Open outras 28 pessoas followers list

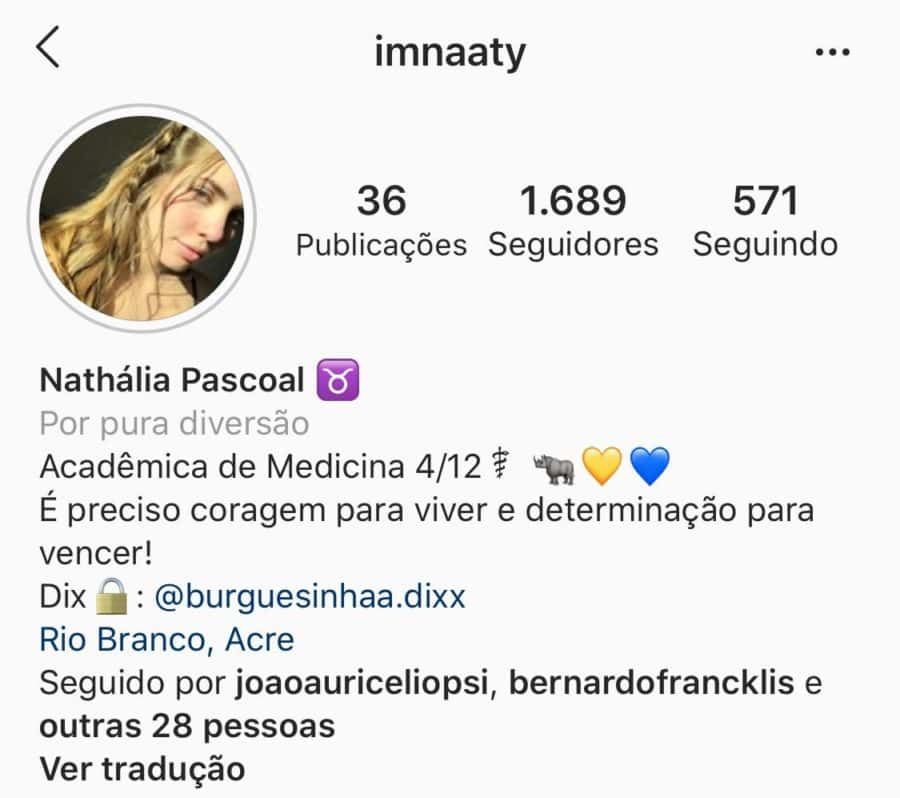187,726
